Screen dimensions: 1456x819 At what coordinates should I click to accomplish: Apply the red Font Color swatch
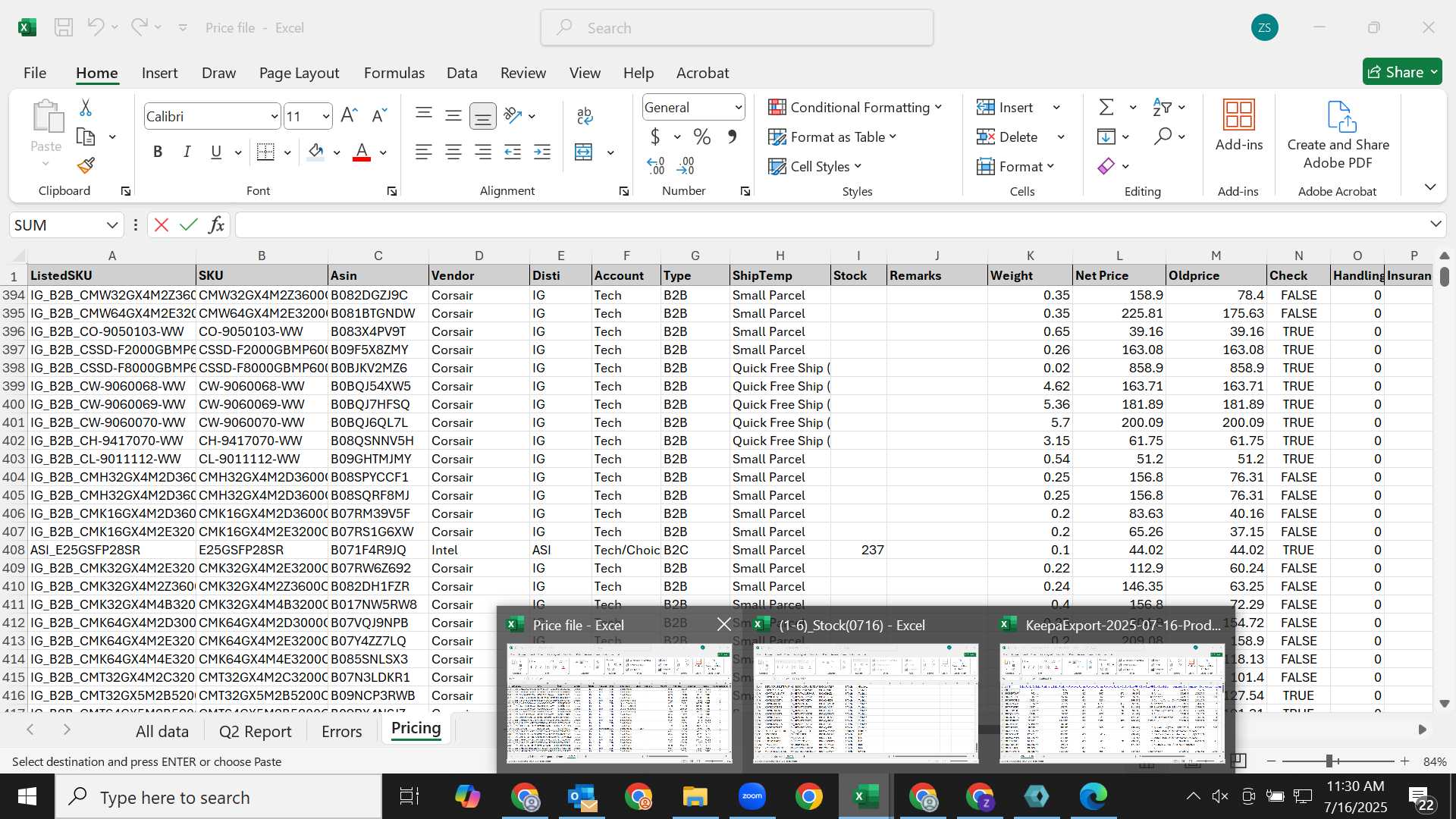[362, 152]
